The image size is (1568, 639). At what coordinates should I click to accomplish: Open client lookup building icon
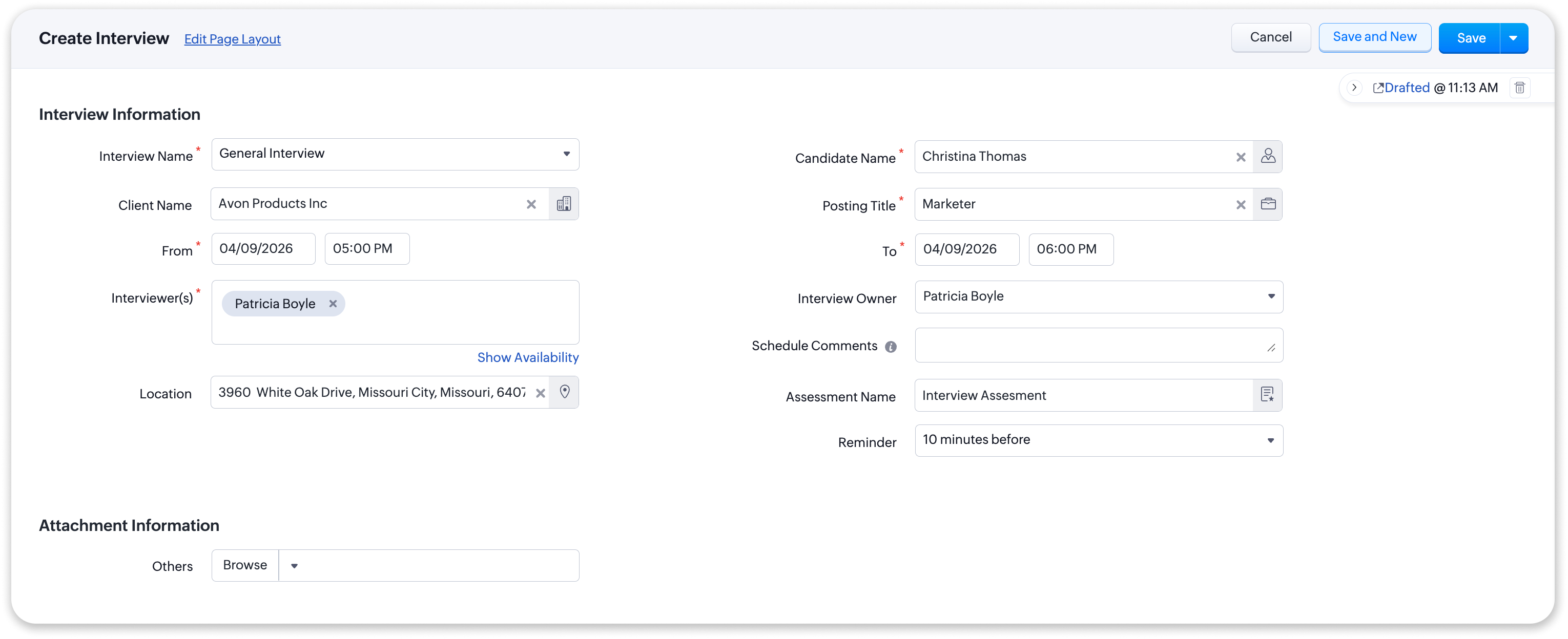(564, 204)
